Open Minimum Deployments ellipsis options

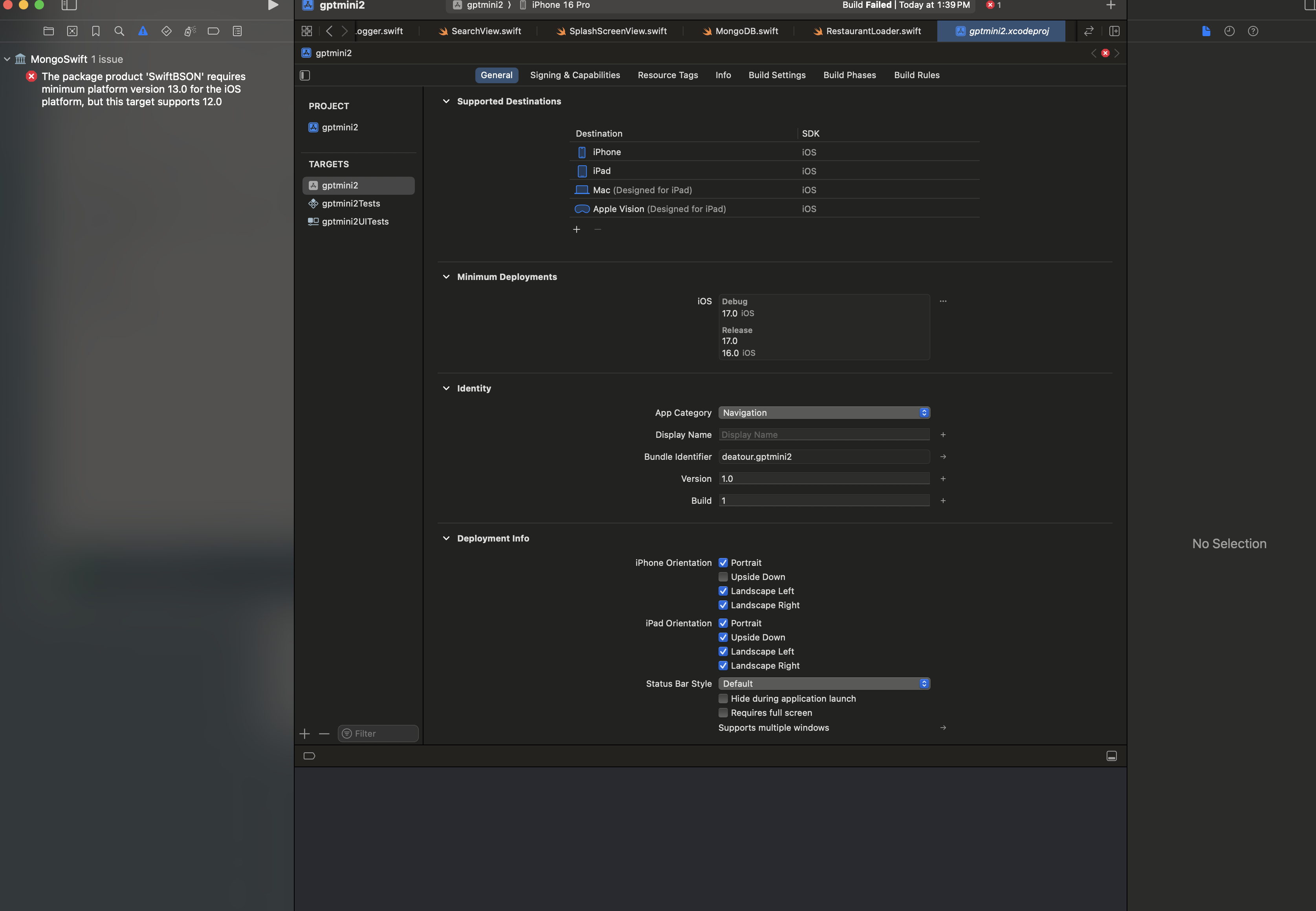pyautogui.click(x=943, y=301)
